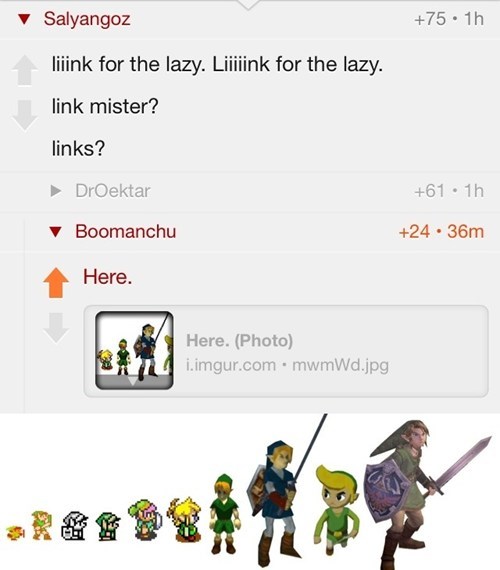Open Salyangoz's user profile
500x570 pixels.
coord(87,19)
